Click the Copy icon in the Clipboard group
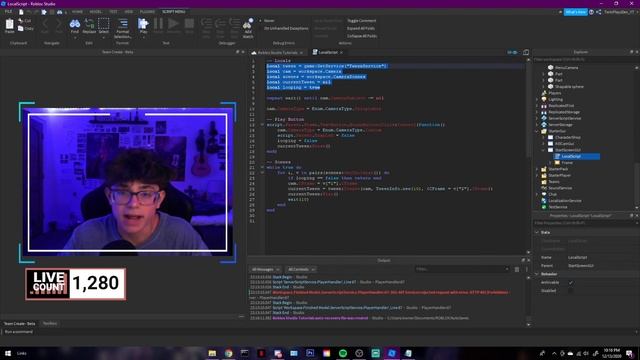The width and height of the screenshot is (640, 360). pyautogui.click(x=20, y=28)
